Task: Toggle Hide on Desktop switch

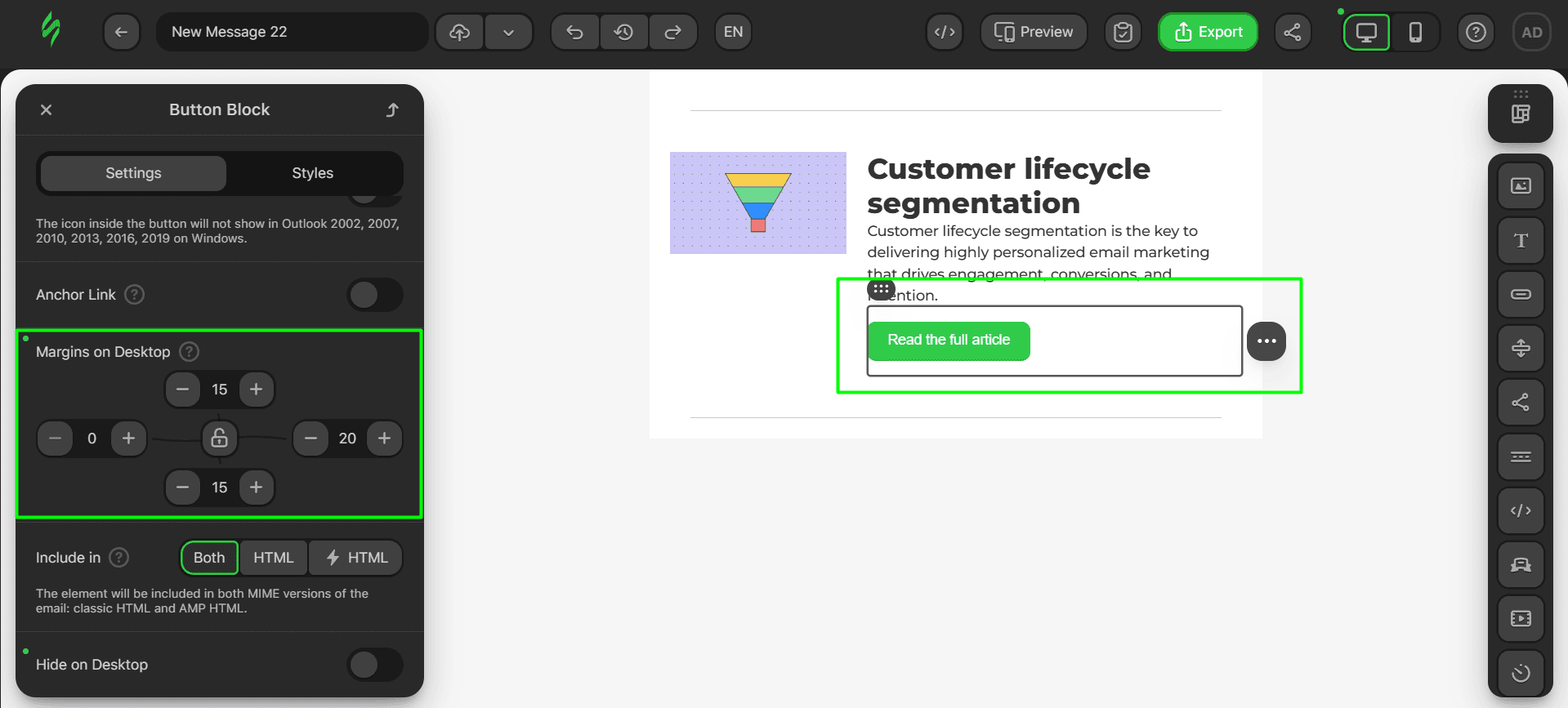Action: point(374,665)
